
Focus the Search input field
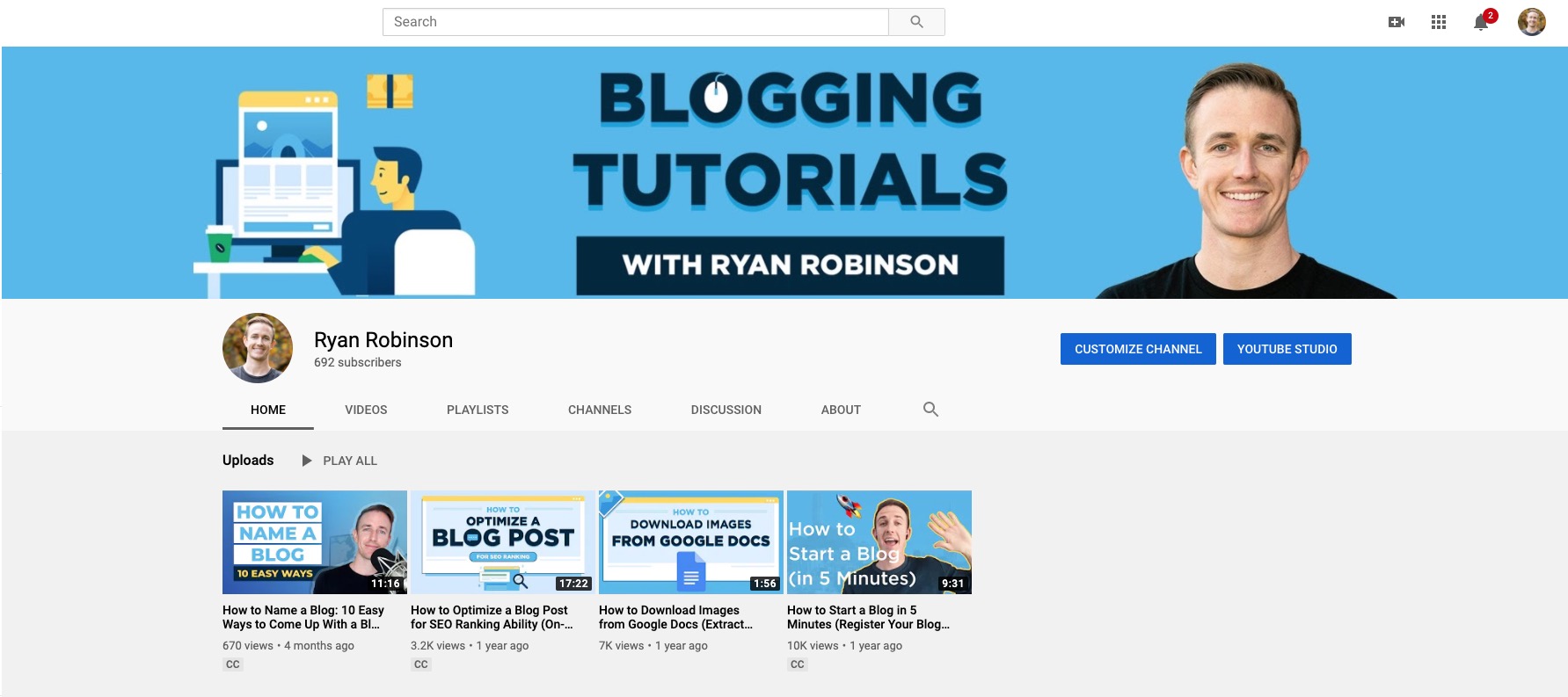tap(636, 22)
